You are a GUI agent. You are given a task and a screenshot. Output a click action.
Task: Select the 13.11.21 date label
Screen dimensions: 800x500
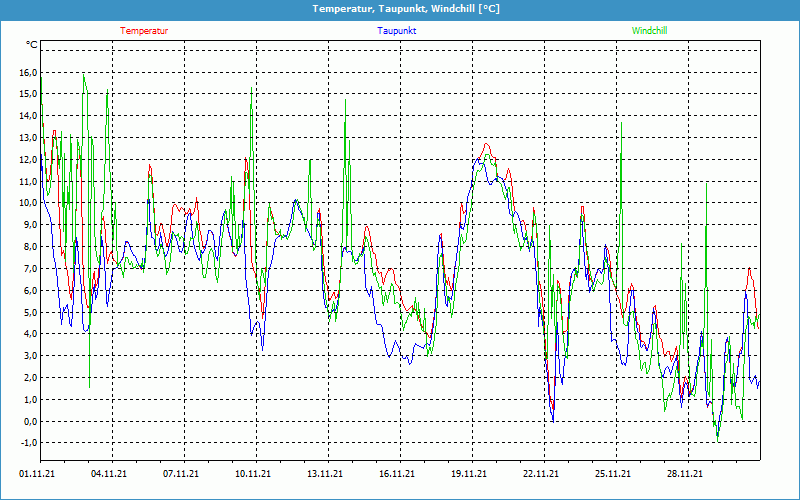coord(325,475)
